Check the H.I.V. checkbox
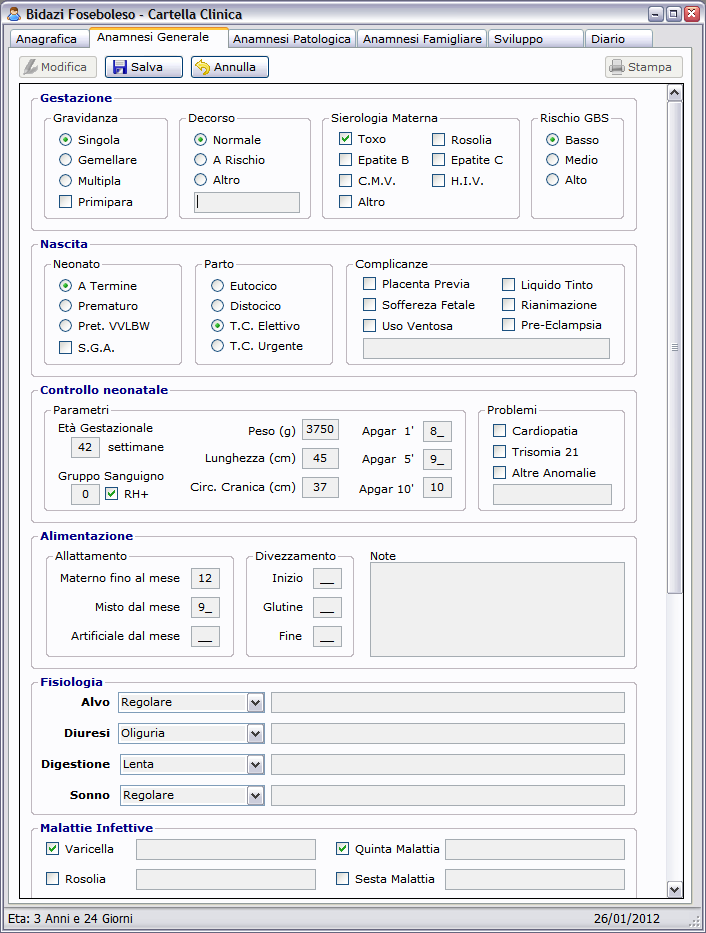Image resolution: width=706 pixels, height=933 pixels. pyautogui.click(x=438, y=180)
